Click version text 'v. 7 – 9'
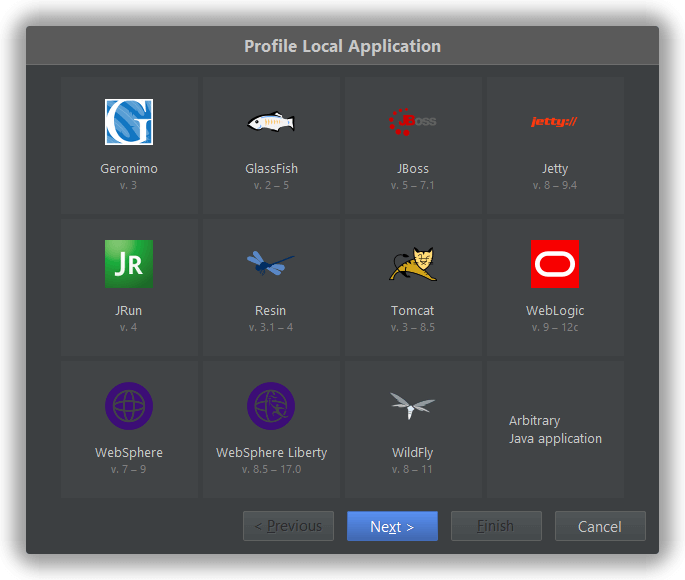The width and height of the screenshot is (685, 580). tap(128, 469)
